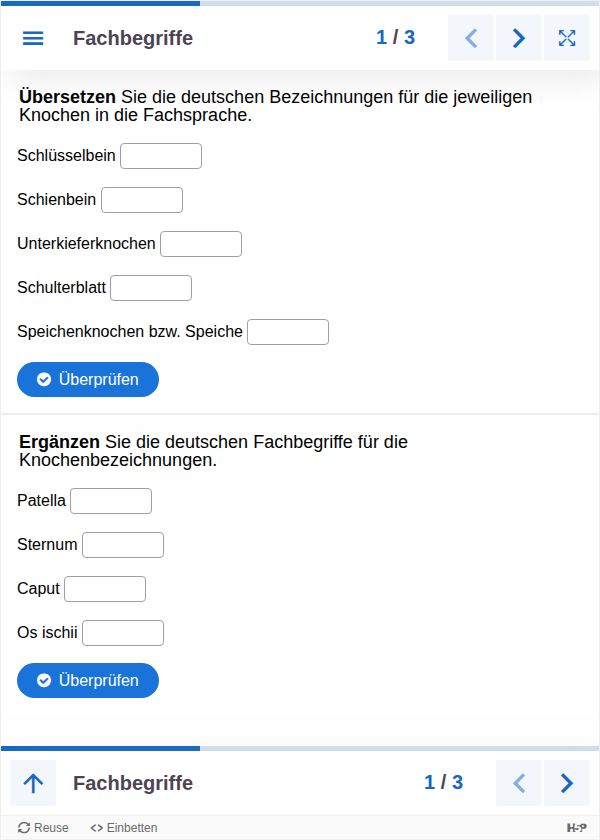
Task: Select the Schienbein input box
Action: tap(142, 200)
